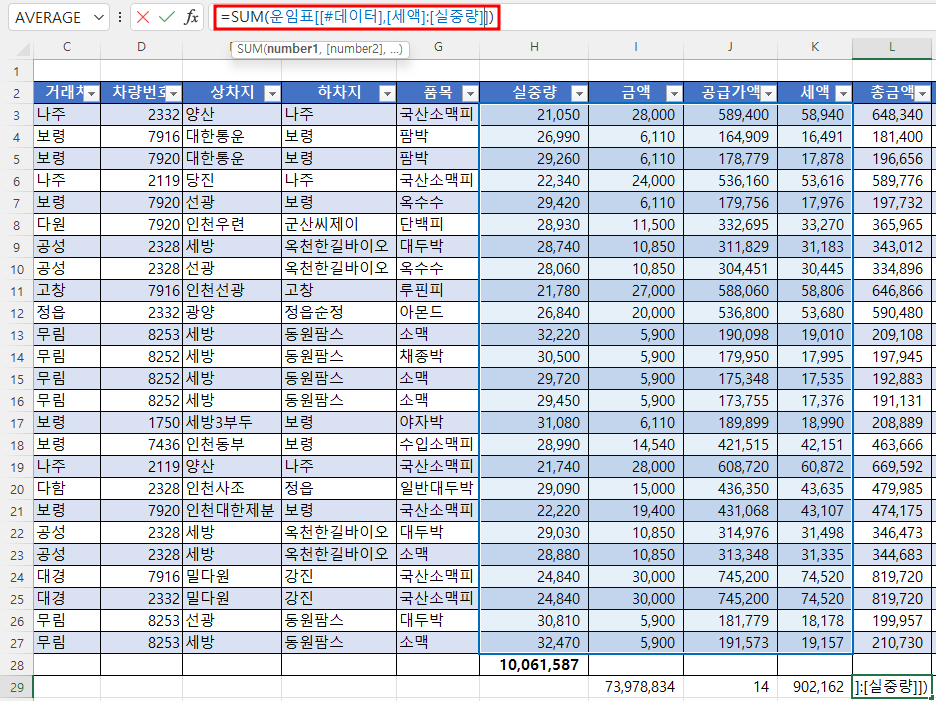Screen dimensions: 936x701
Task: Open the 품목 column filter dropdown
Action: point(470,93)
